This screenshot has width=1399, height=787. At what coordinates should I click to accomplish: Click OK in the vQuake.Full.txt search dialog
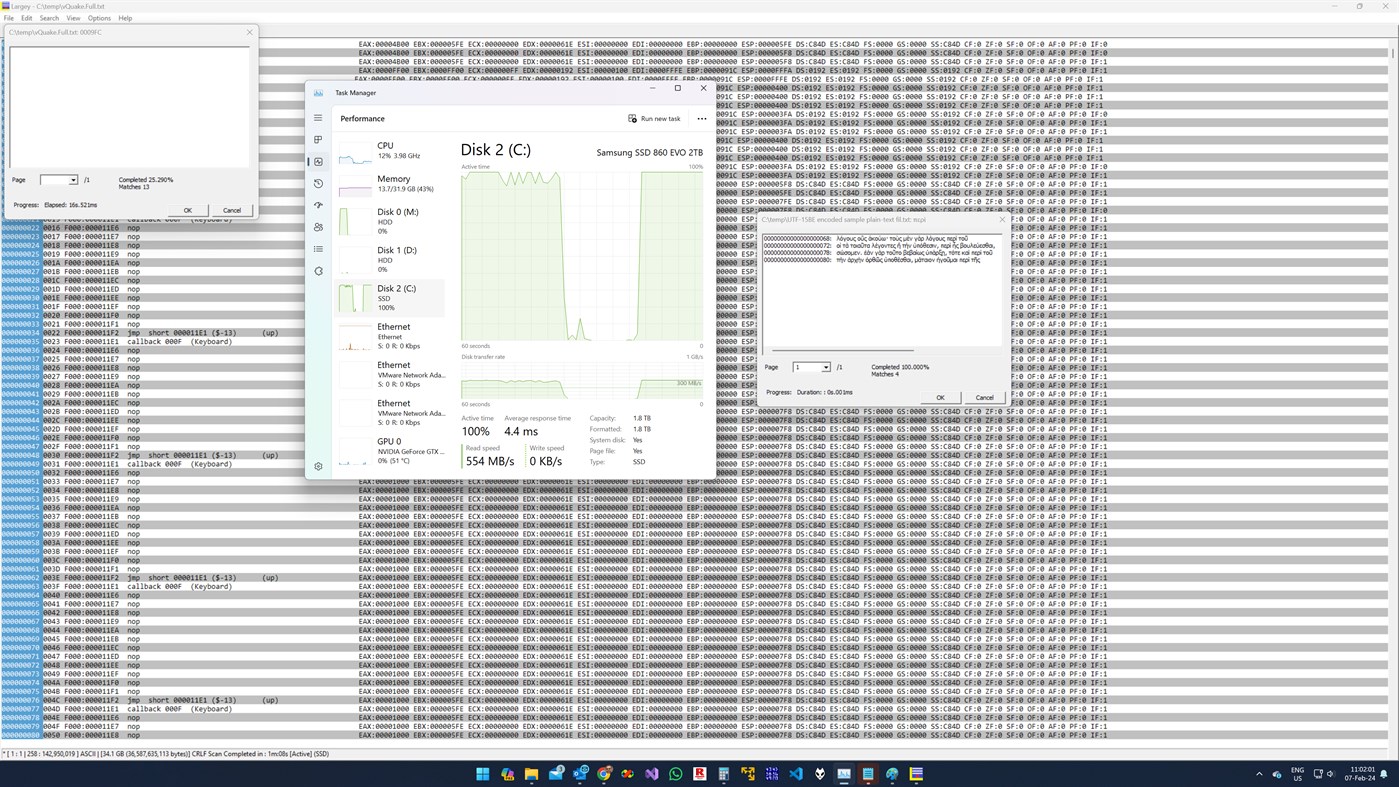tap(188, 210)
